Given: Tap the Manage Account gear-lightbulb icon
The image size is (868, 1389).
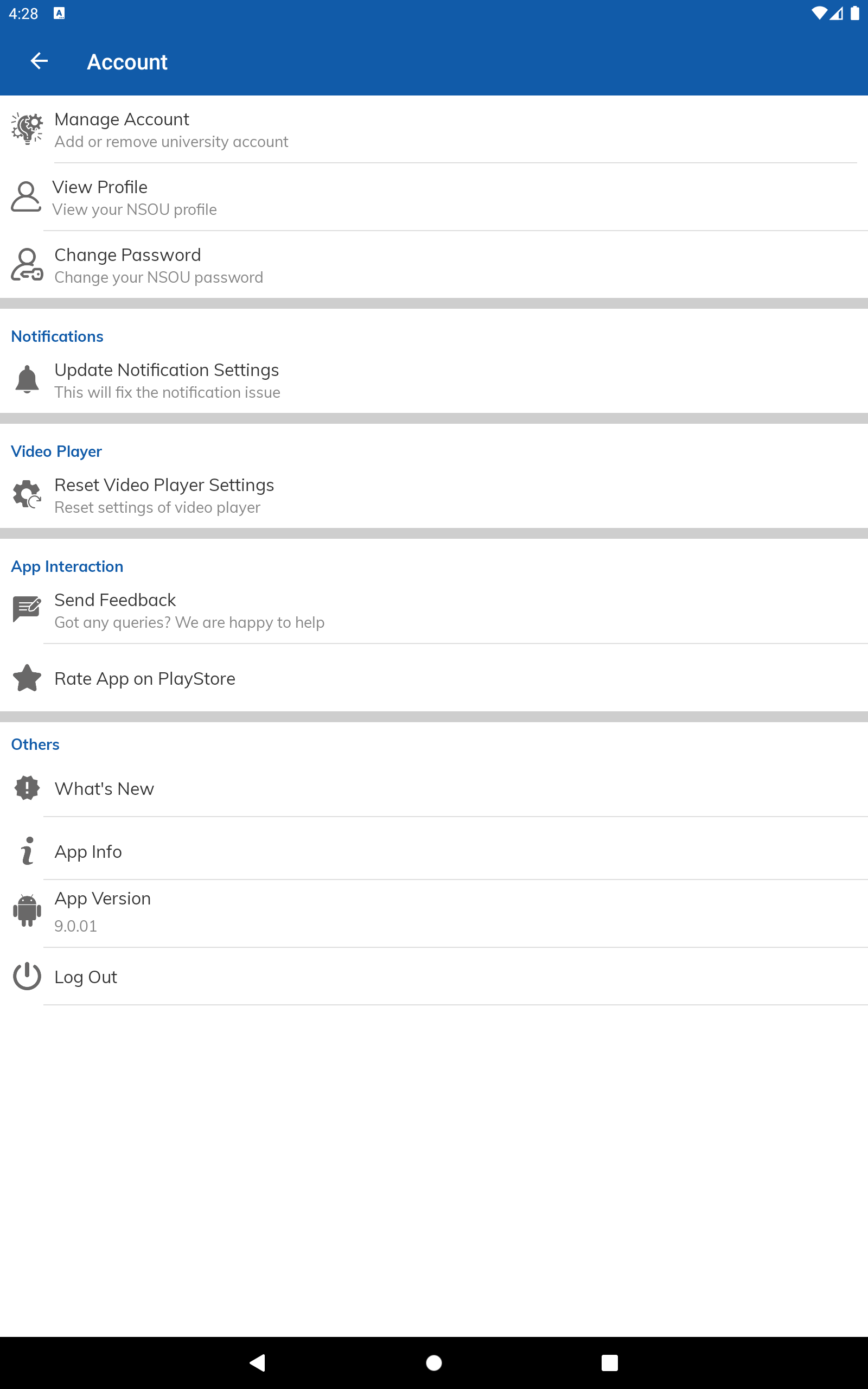Looking at the screenshot, I should click(x=27, y=129).
